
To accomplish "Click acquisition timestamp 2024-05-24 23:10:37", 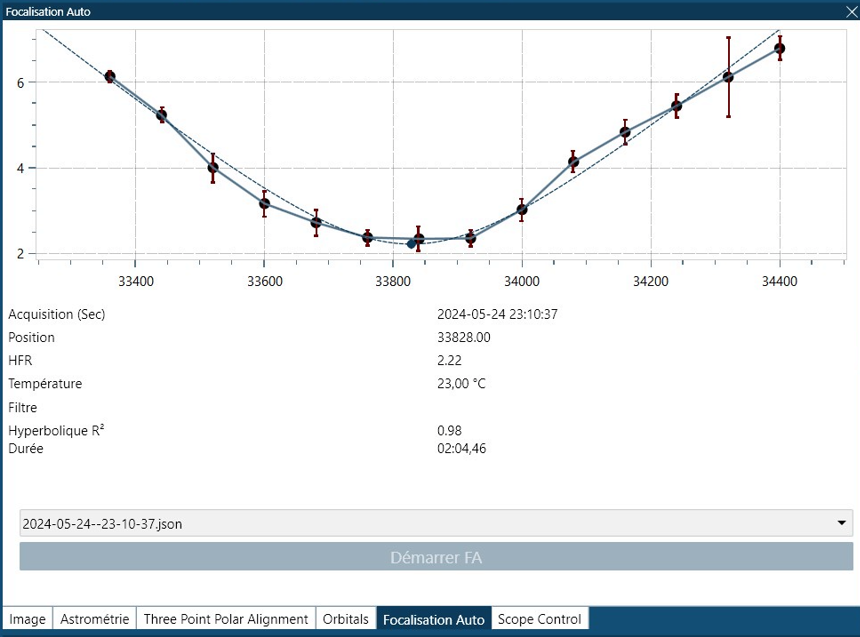I will [497, 314].
